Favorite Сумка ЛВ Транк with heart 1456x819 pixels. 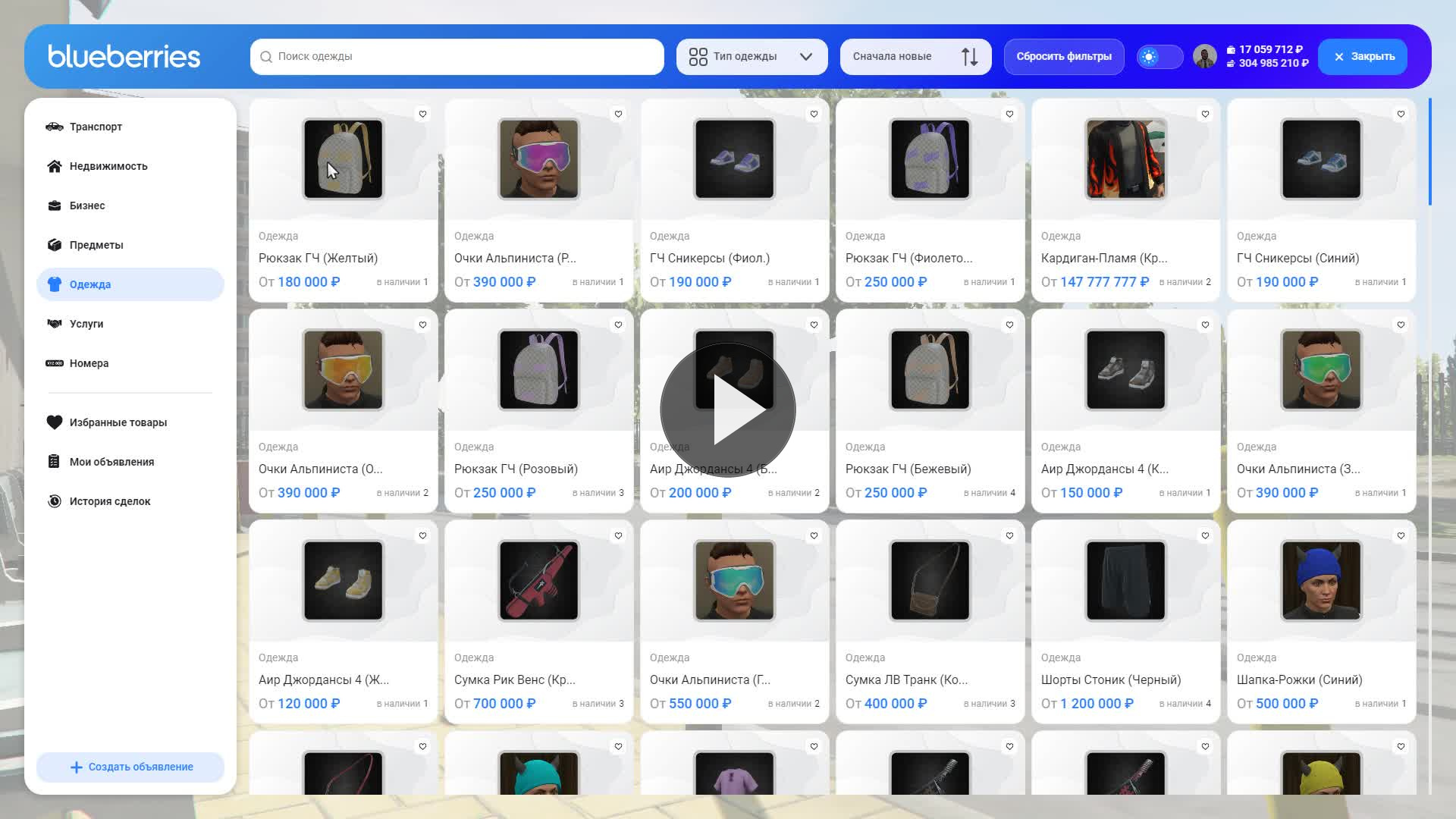1009,536
